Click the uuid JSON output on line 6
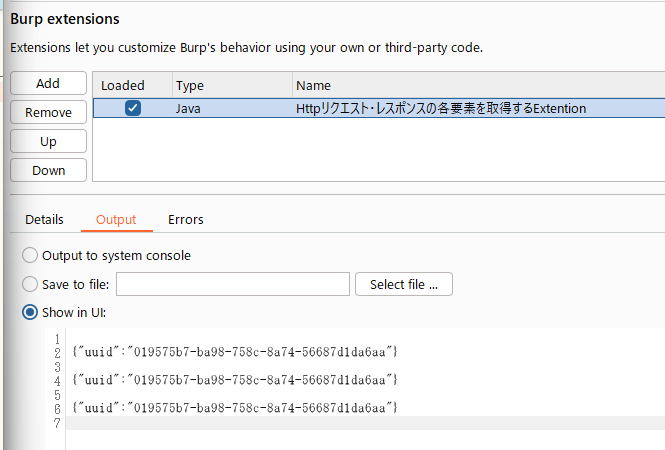Image resolution: width=665 pixels, height=450 pixels. (x=235, y=408)
